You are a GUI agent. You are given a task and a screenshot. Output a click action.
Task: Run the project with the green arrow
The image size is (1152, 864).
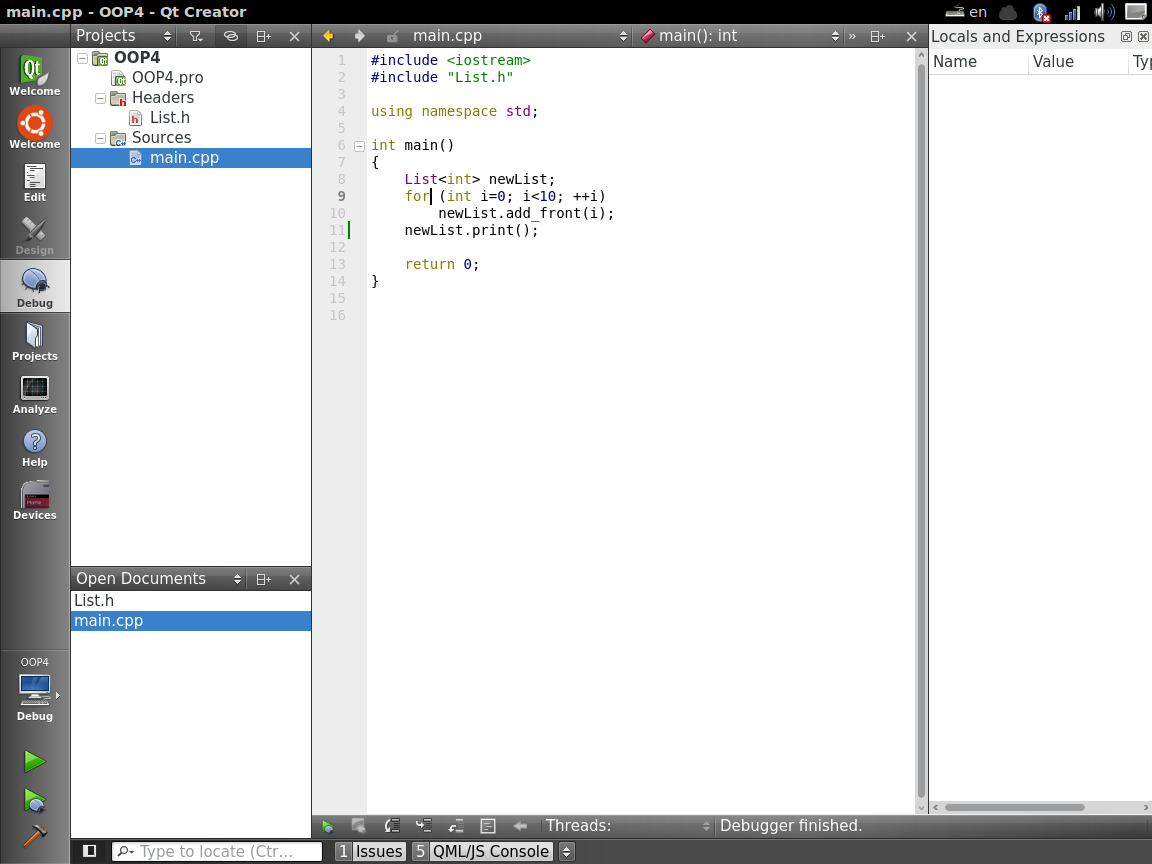[34, 762]
